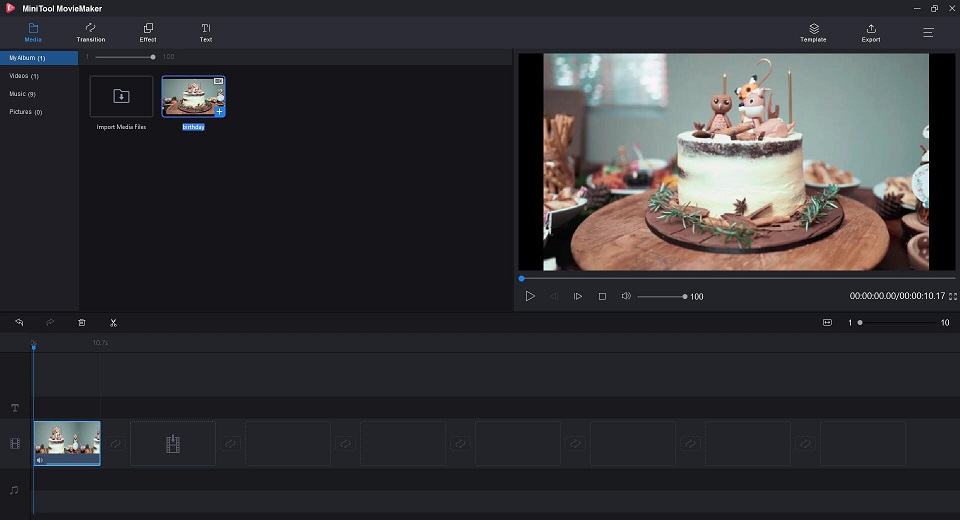Viewport: 960px width, 520px height.
Task: Click the undo arrow in timeline toolbar
Action: (x=19, y=322)
